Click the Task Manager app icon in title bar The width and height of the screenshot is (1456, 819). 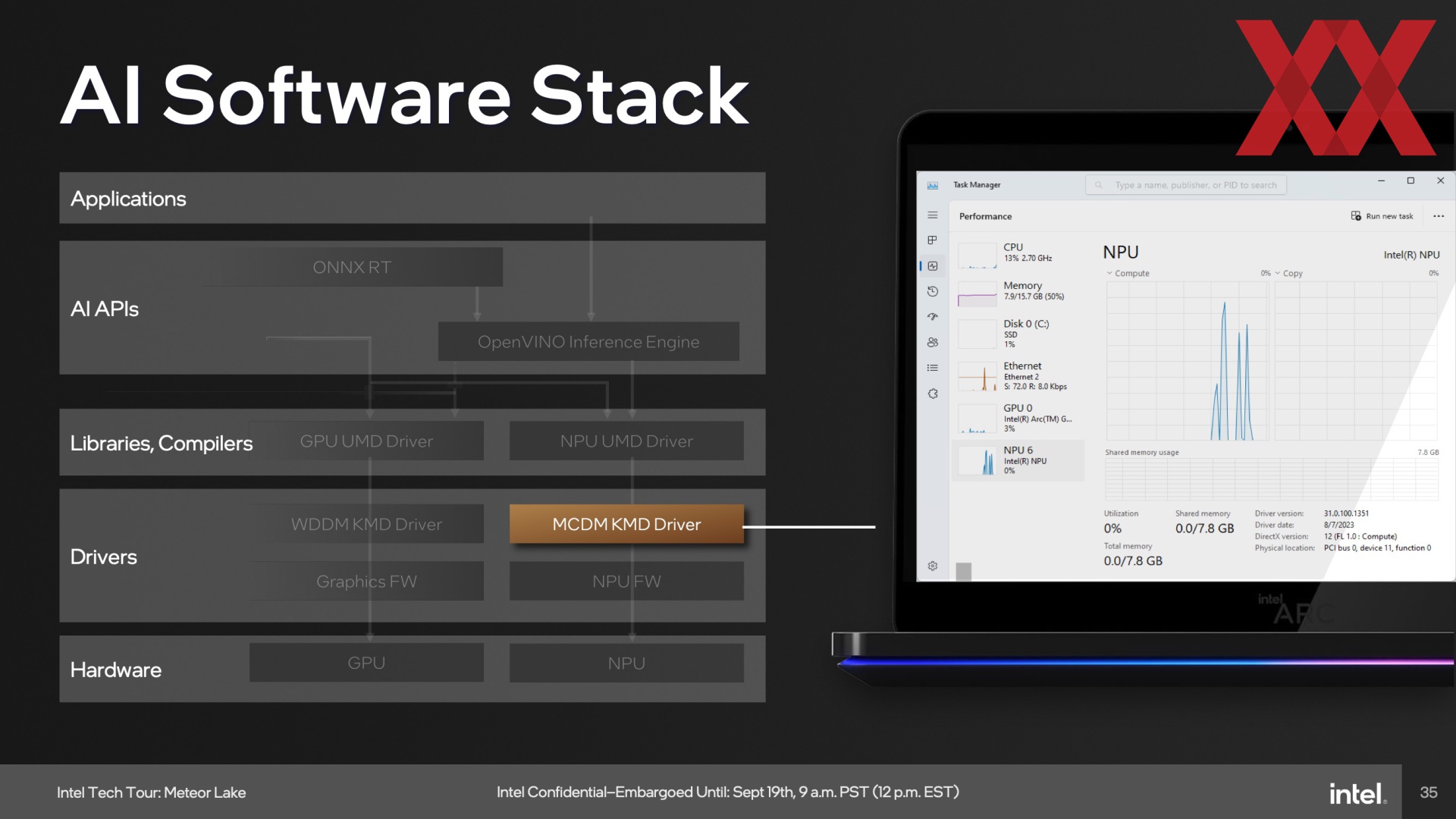933,185
